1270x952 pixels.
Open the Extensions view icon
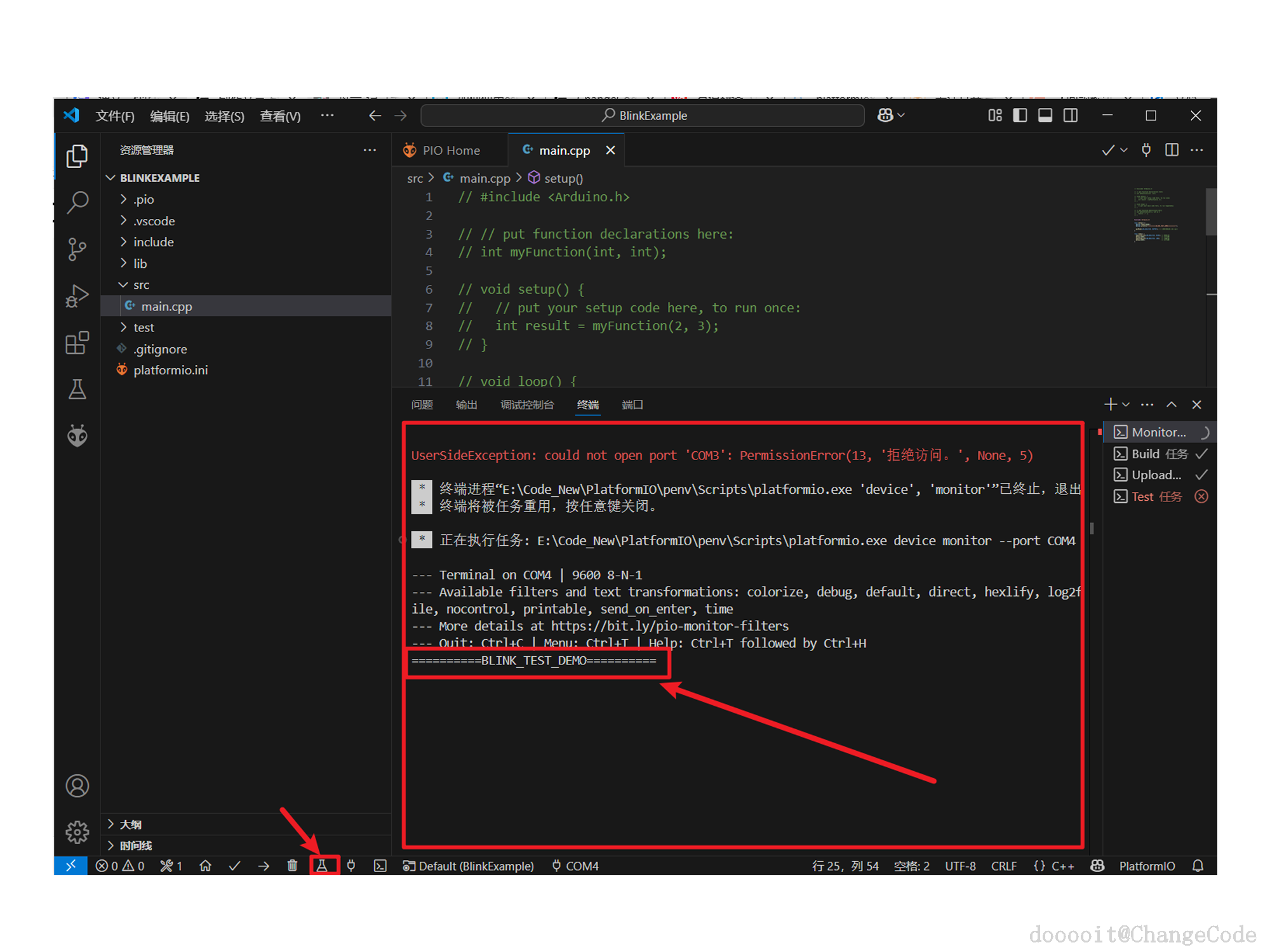point(77,343)
